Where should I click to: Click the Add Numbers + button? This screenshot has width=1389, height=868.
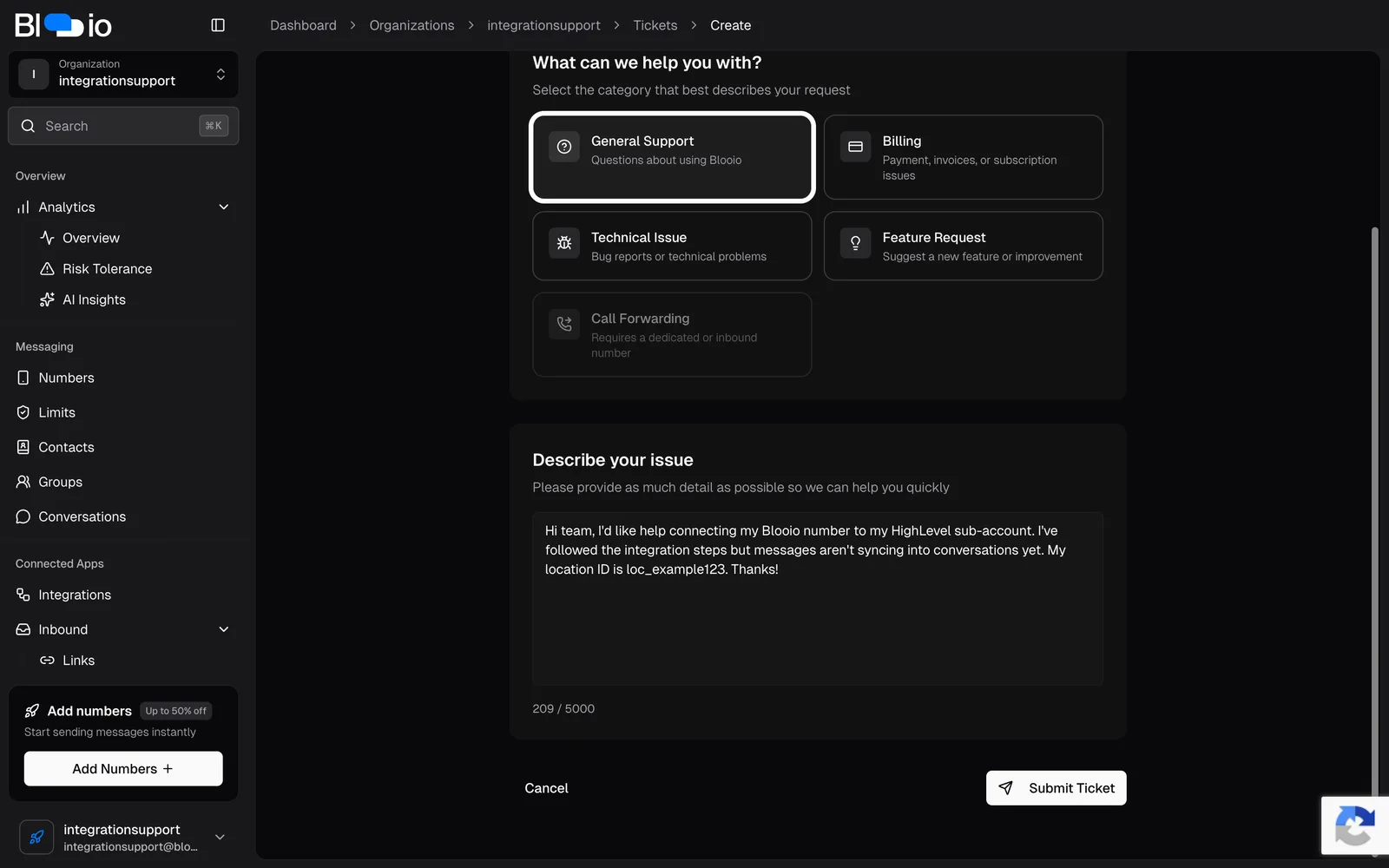123,769
